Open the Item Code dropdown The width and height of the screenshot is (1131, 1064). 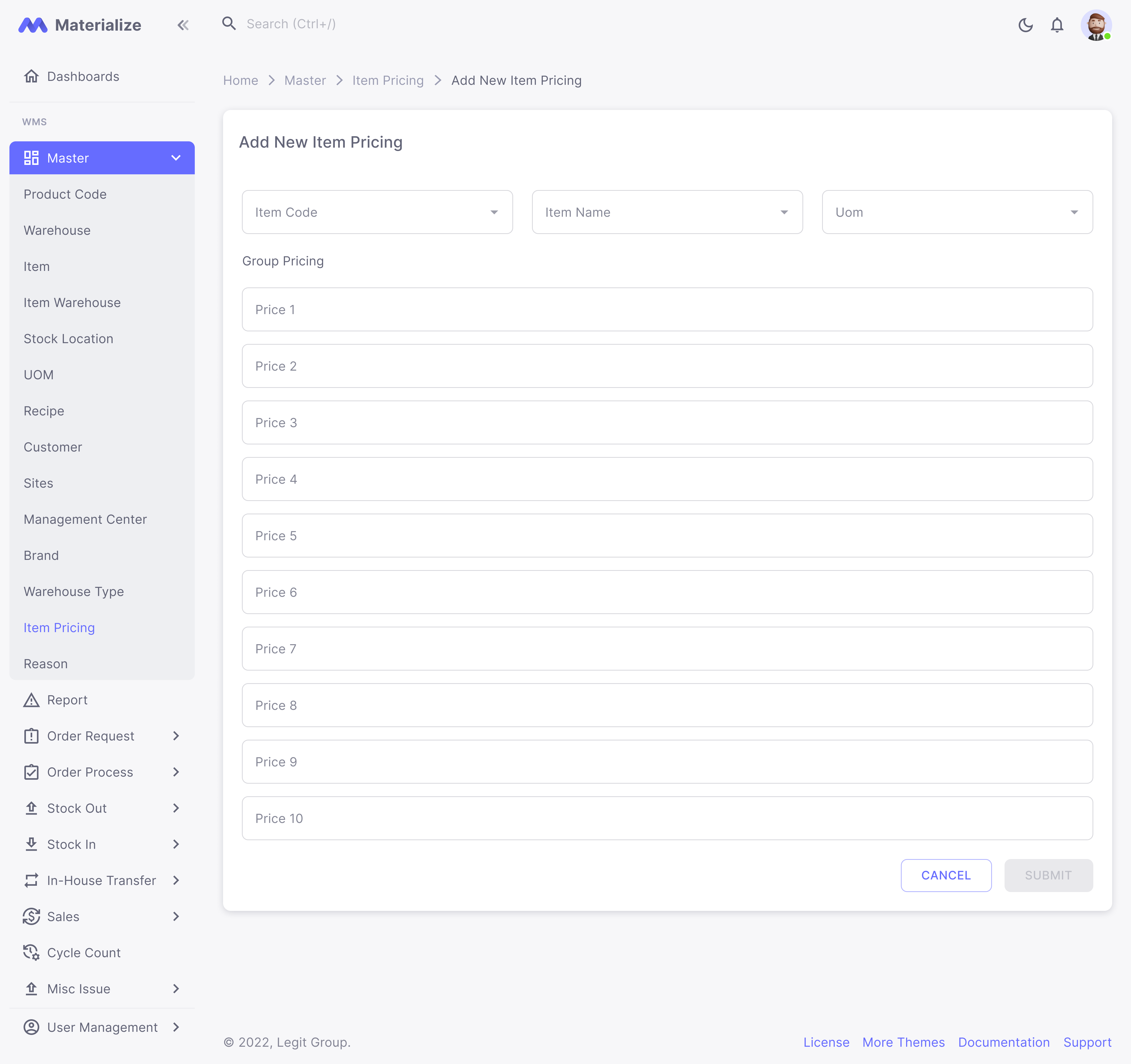coord(377,212)
